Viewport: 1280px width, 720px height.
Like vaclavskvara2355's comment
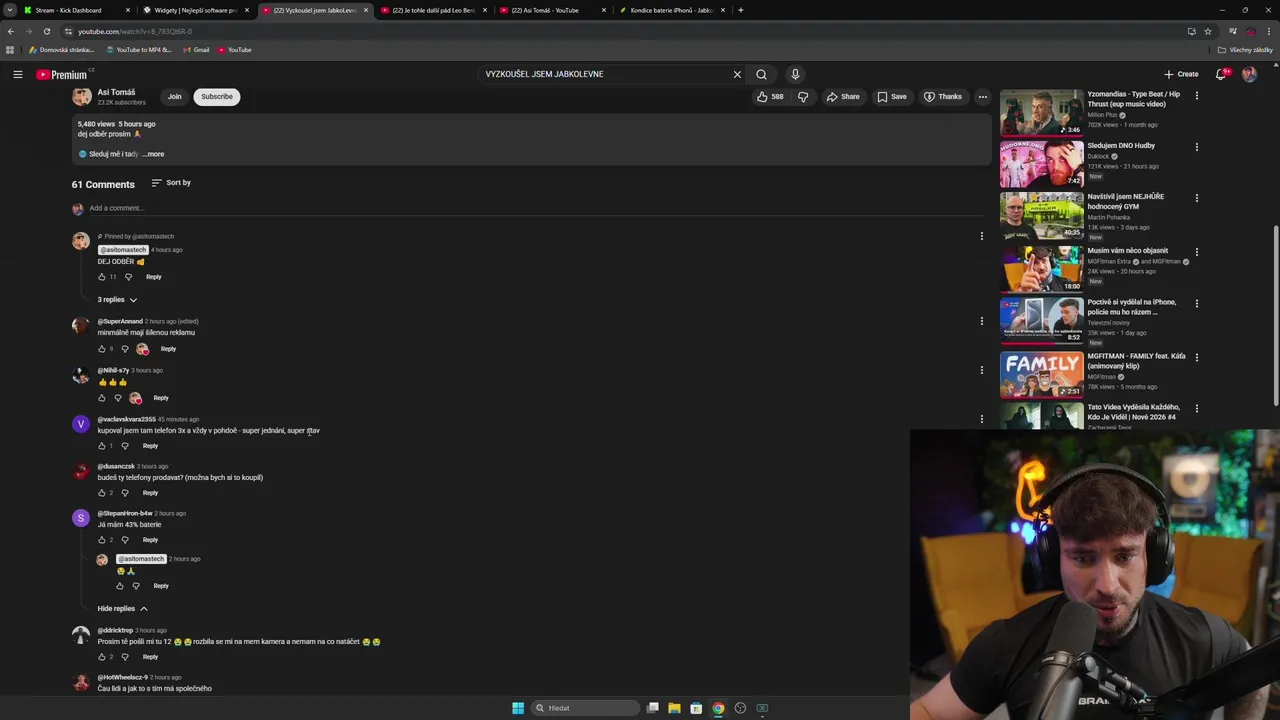click(102, 446)
